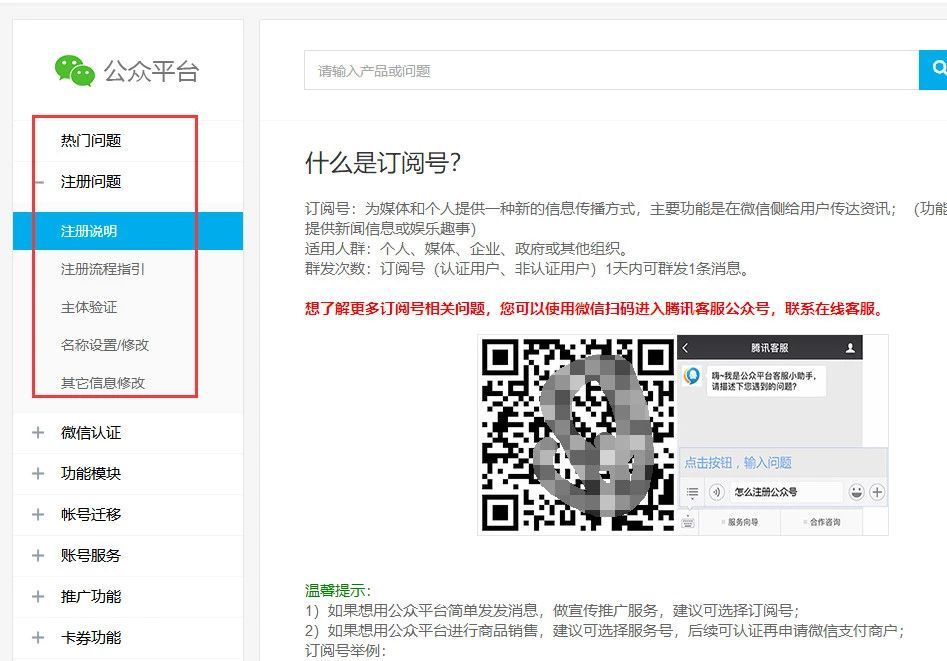Open the 账号服务 menu label
Screen dimensions: 947x661
click(x=91, y=555)
